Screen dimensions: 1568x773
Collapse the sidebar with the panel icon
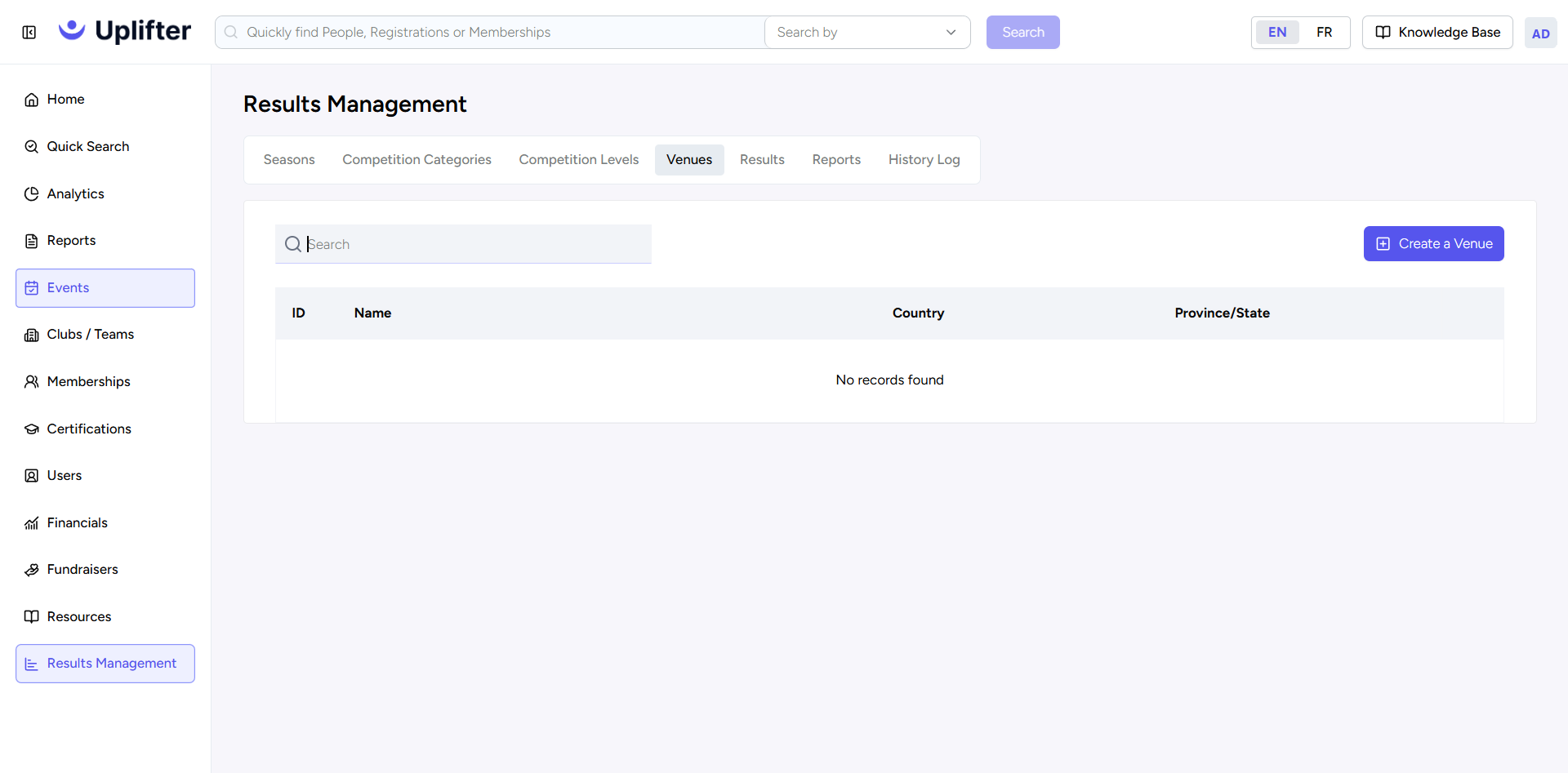pyautogui.click(x=29, y=32)
